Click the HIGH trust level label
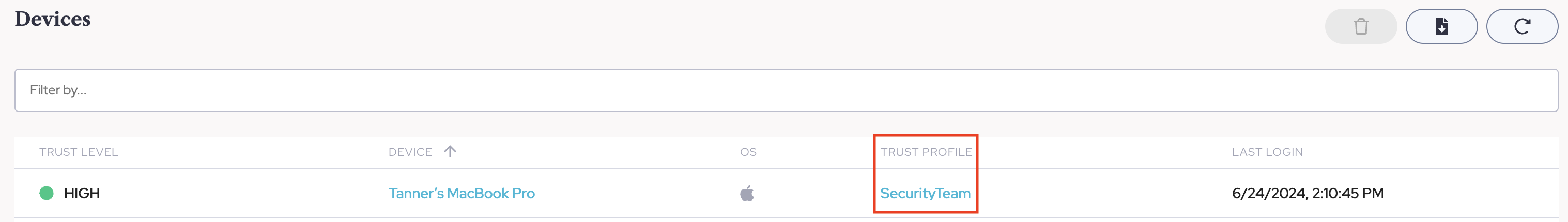 pos(82,194)
